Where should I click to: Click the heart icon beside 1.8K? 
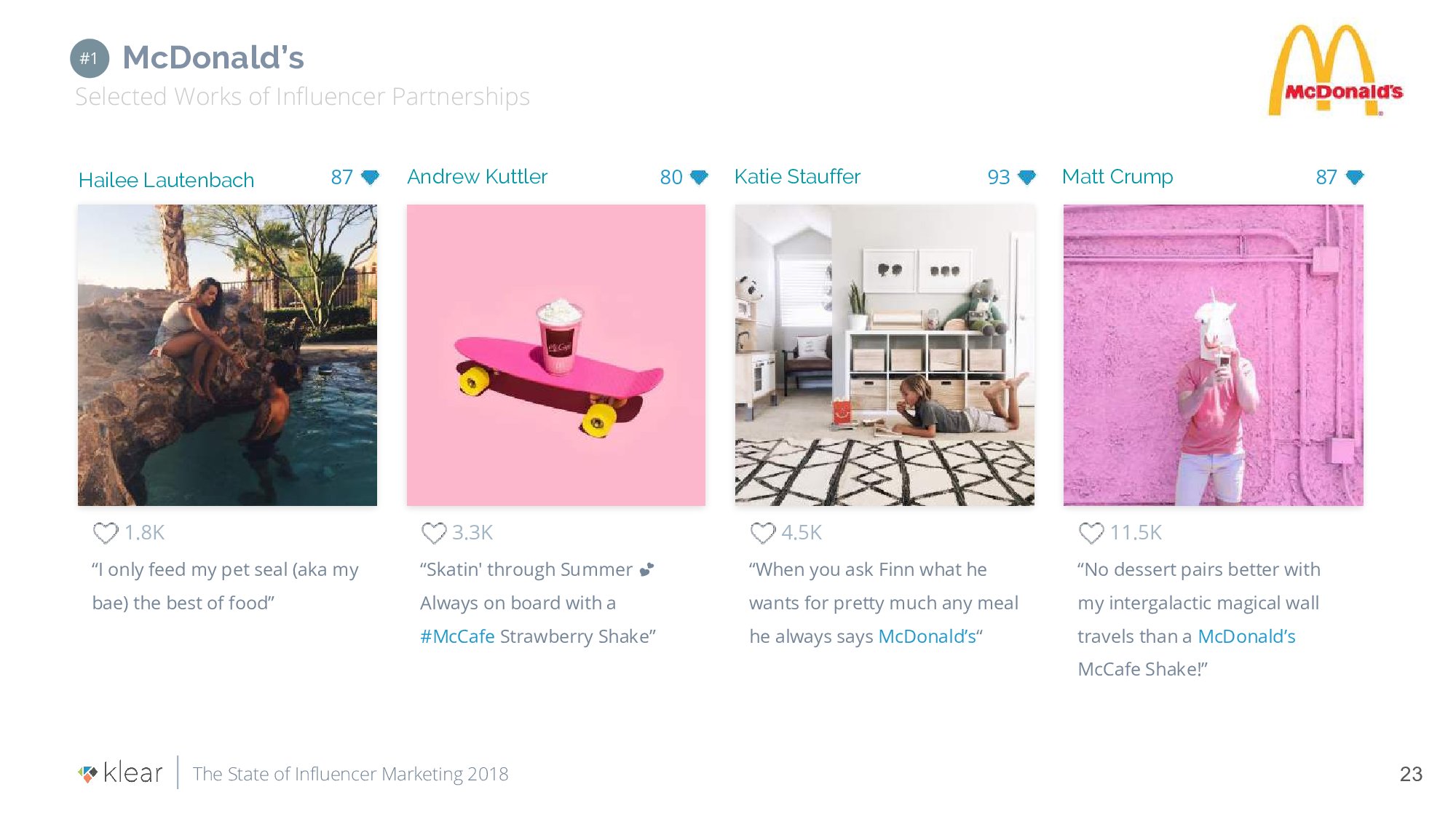(x=106, y=533)
